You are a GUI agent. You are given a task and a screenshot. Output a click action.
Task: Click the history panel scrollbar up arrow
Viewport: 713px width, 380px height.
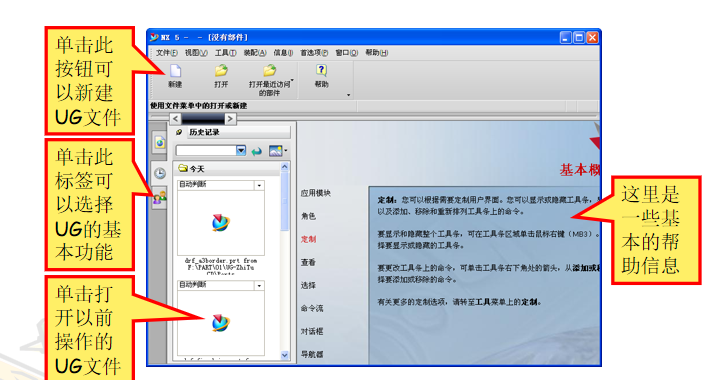(285, 167)
